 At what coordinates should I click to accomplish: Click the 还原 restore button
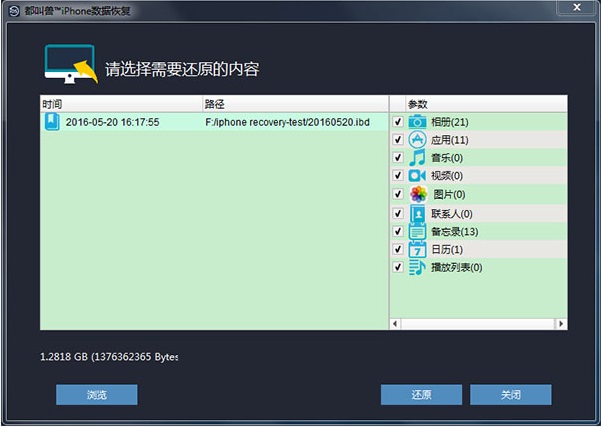[x=421, y=394]
